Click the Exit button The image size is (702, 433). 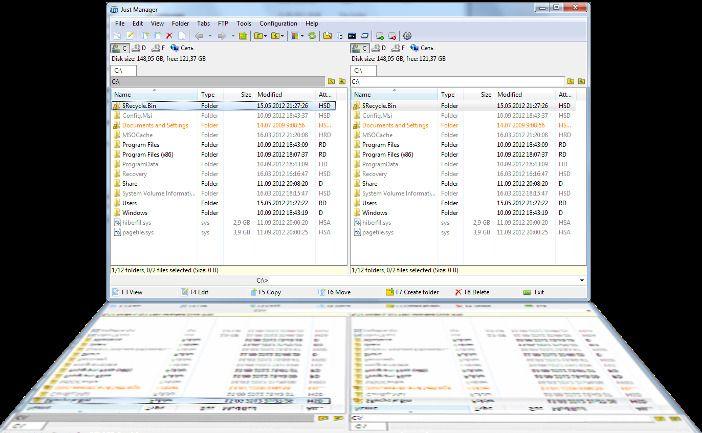pyautogui.click(x=534, y=292)
